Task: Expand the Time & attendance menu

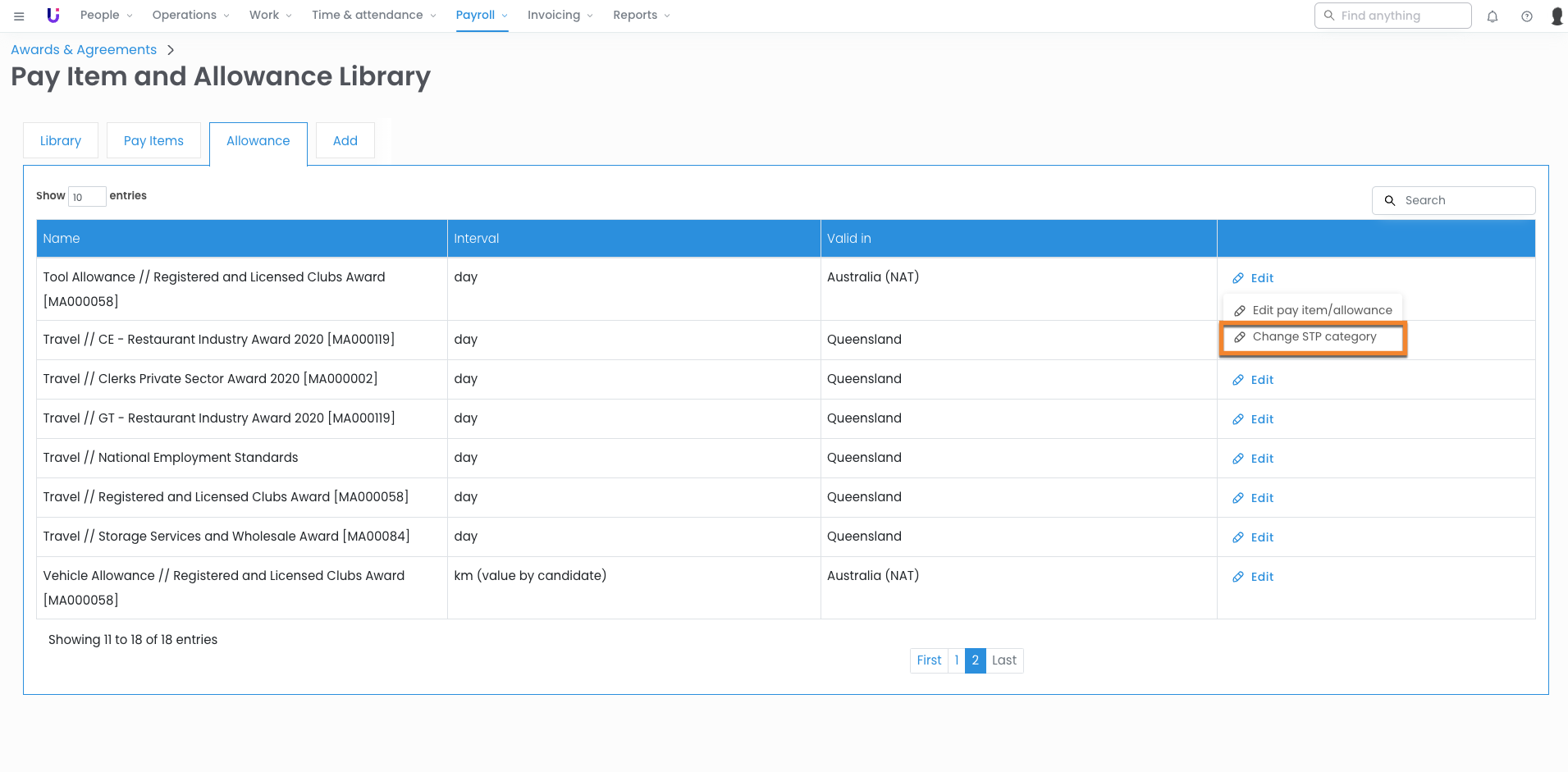Action: [373, 16]
